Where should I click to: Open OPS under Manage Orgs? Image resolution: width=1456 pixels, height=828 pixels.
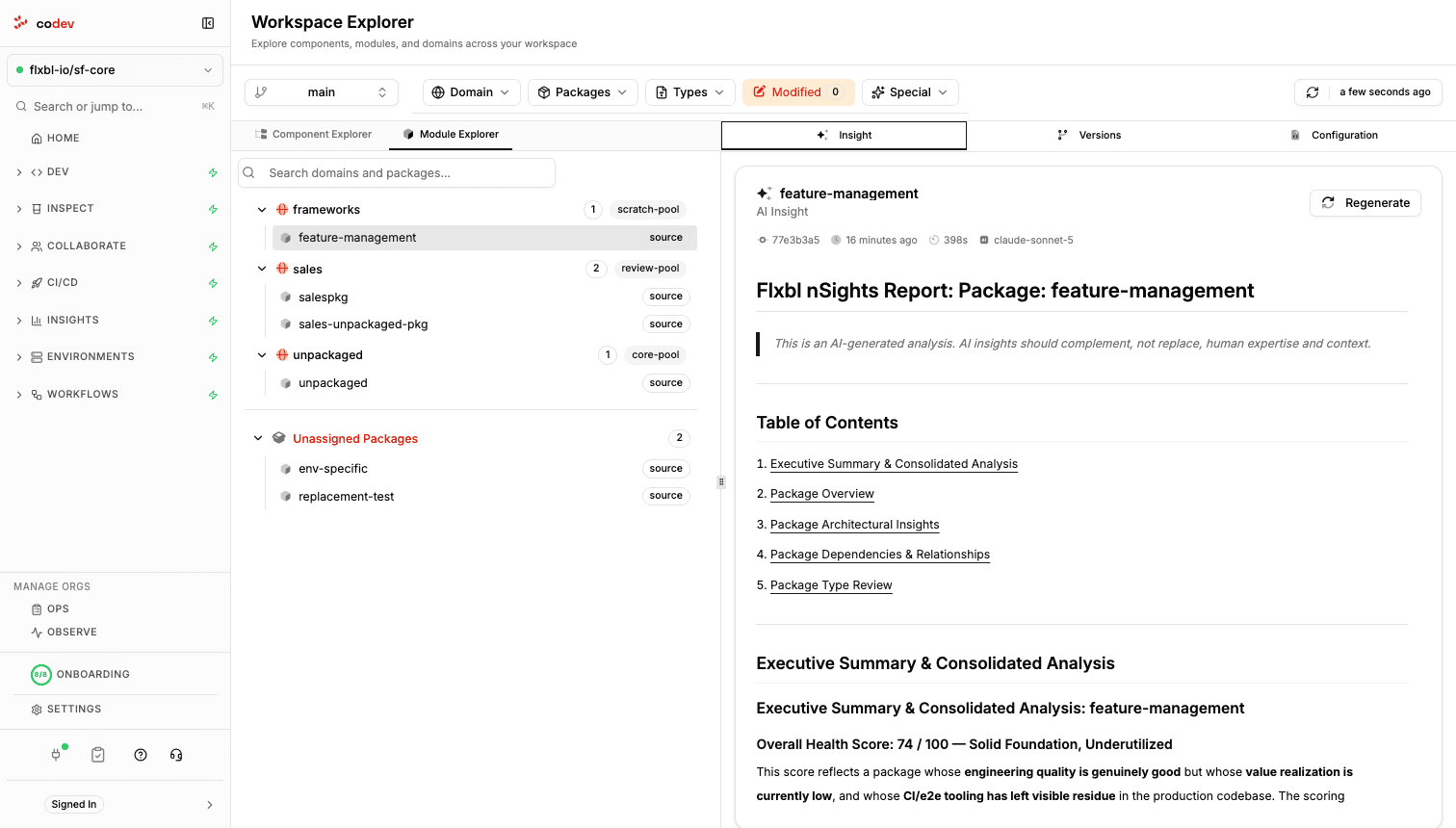click(50, 609)
